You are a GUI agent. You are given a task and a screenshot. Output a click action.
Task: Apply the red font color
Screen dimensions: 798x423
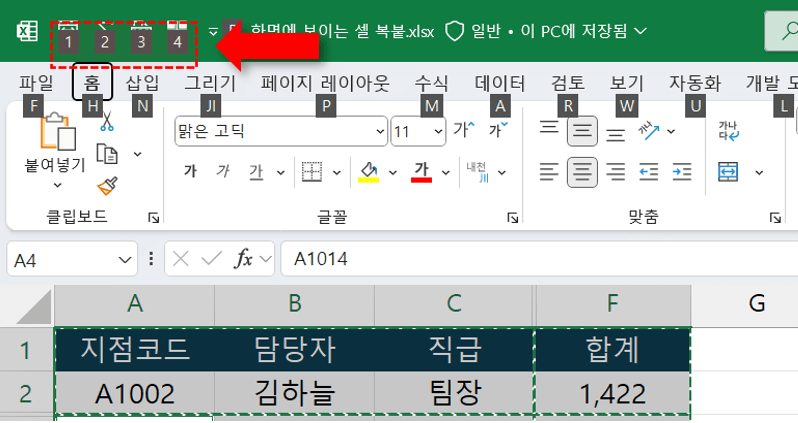coord(421,172)
